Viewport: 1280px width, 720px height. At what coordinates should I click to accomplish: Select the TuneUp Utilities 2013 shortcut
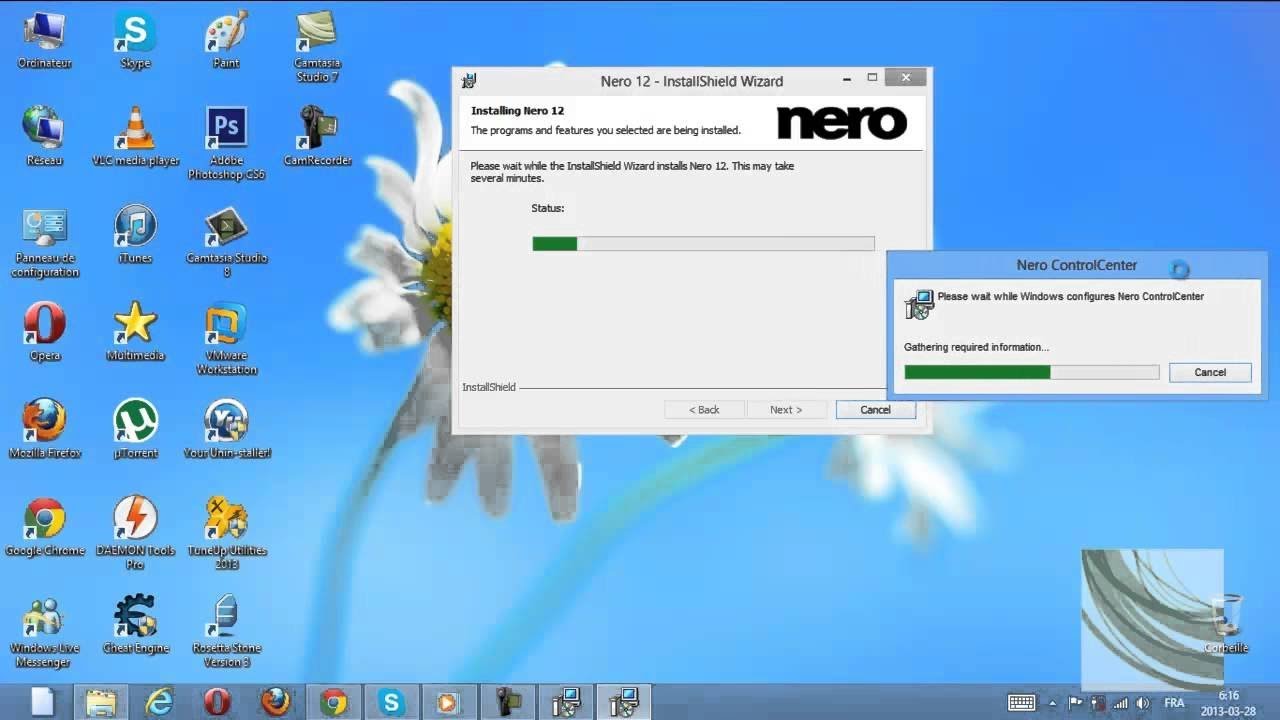226,534
